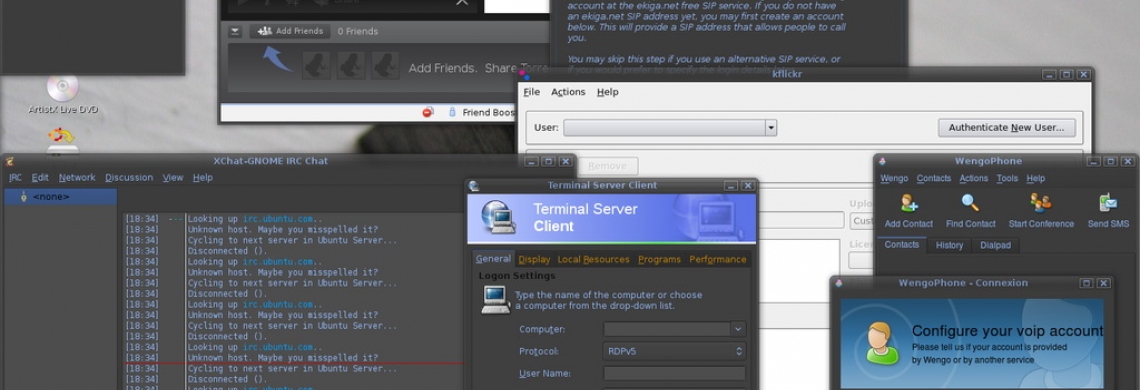Open the IRC menu in XChat
The image size is (1140, 390).
point(15,178)
